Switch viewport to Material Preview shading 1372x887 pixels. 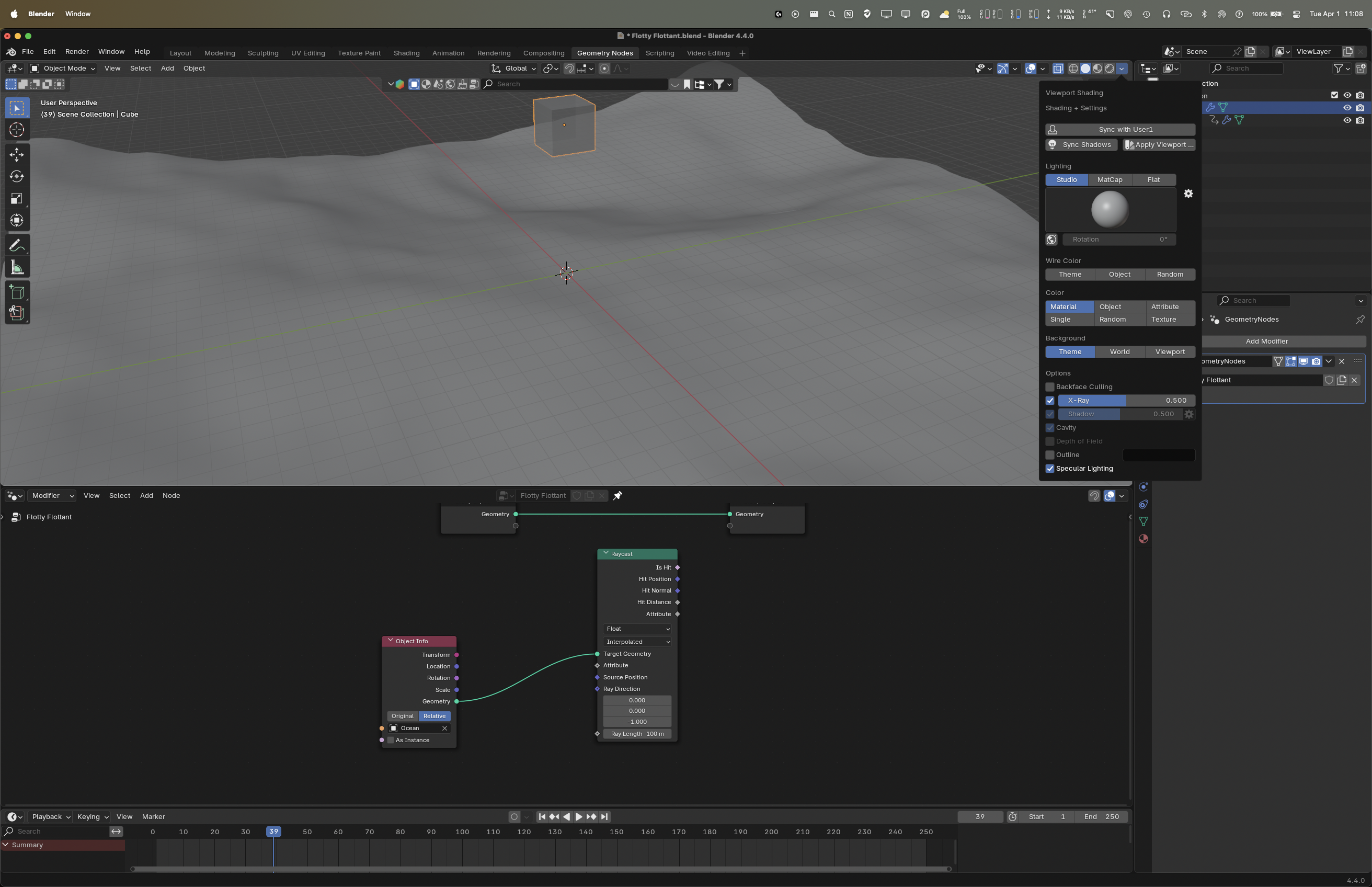pyautogui.click(x=1097, y=69)
